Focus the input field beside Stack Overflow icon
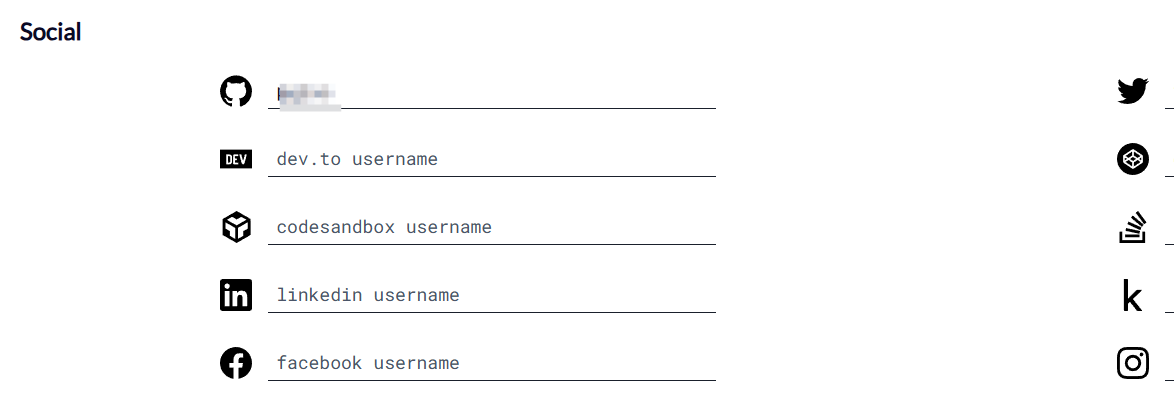The image size is (1174, 406). (1170, 229)
